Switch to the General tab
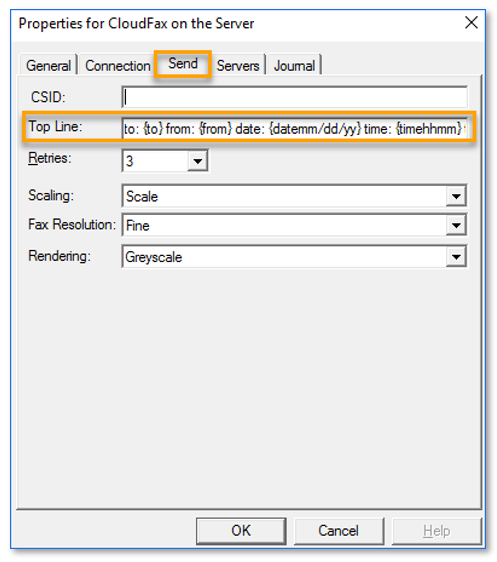 (48, 66)
